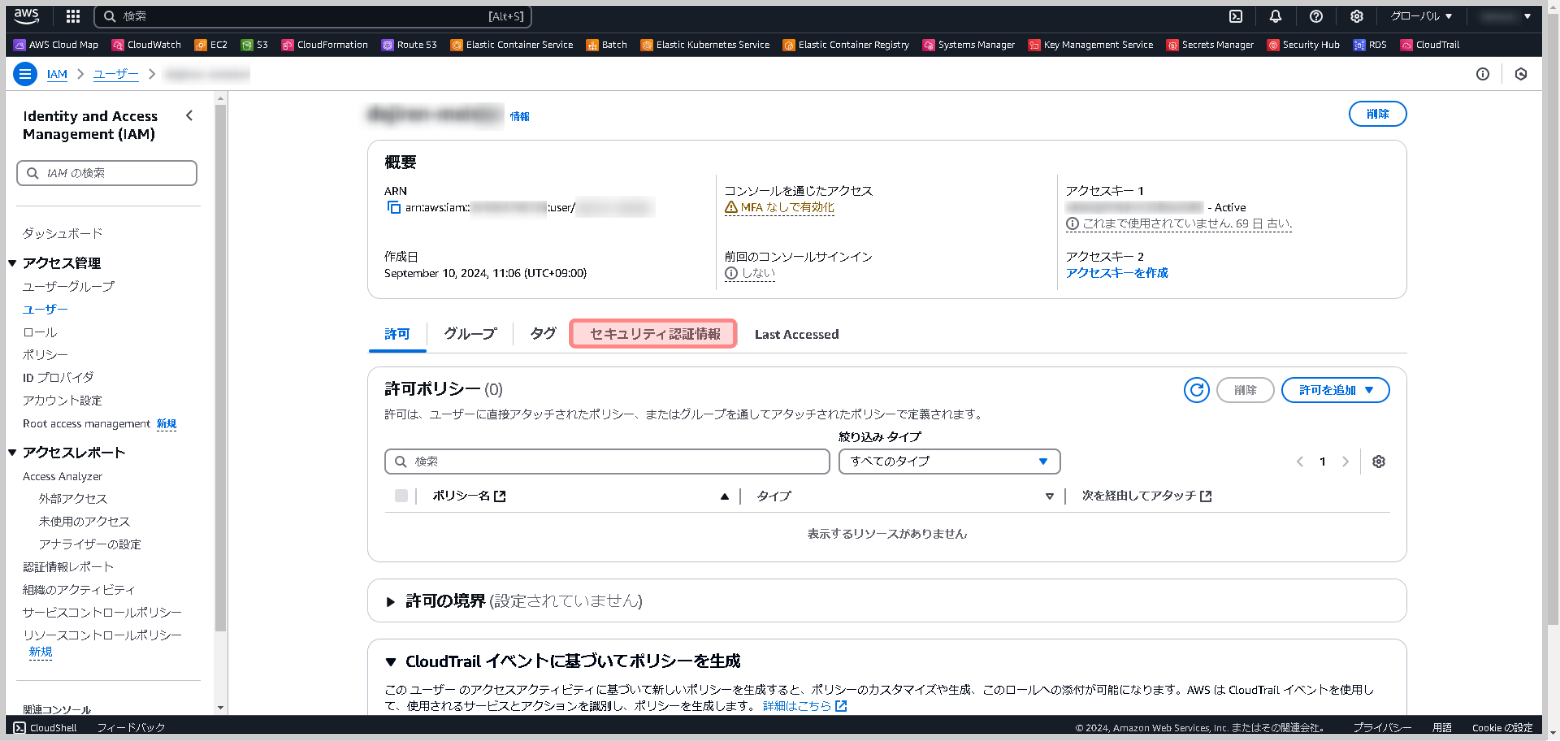
Task: Click 情報 link beside user name
Action: click(x=520, y=117)
